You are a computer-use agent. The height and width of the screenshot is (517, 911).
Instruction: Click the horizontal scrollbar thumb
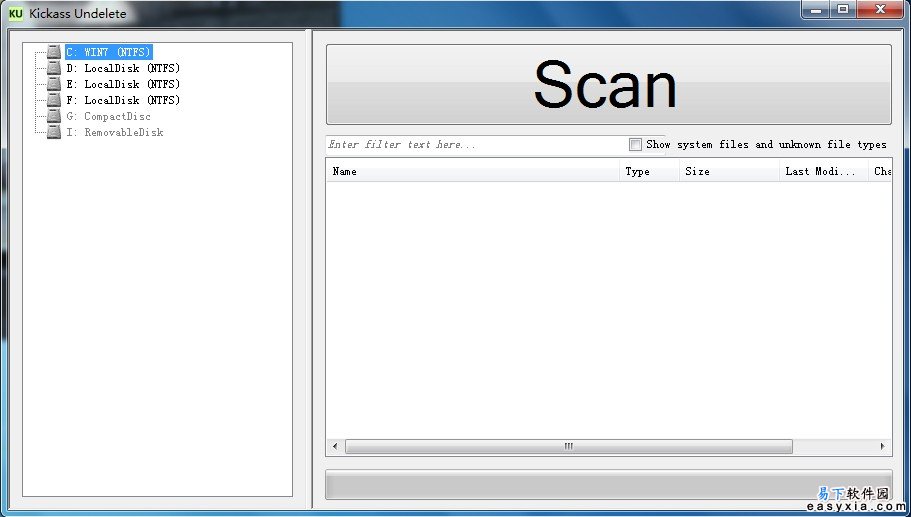tap(569, 446)
